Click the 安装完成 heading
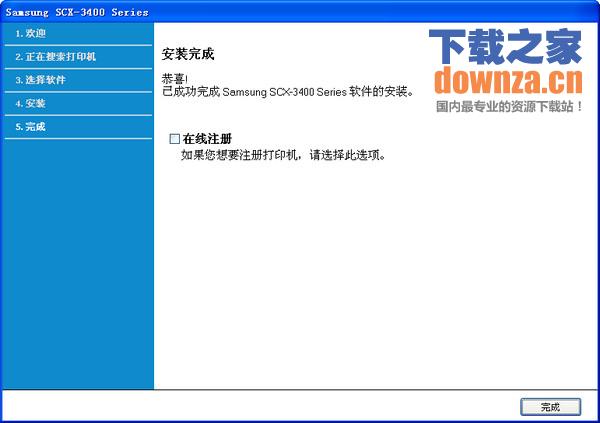This screenshot has width=600, height=423. [188, 54]
